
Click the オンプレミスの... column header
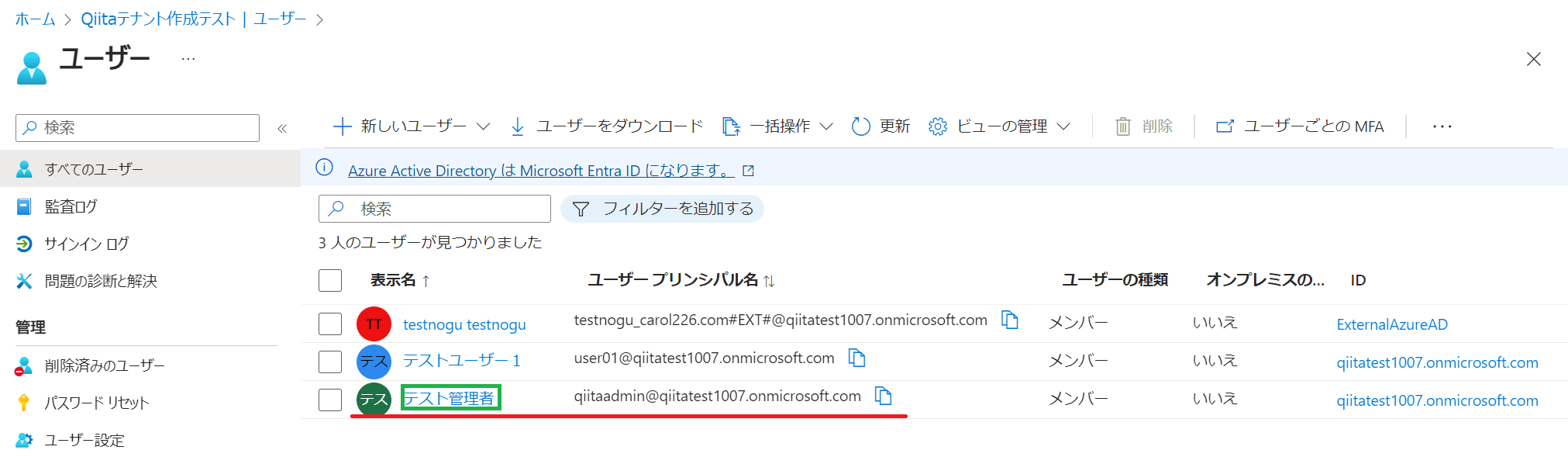1265,280
